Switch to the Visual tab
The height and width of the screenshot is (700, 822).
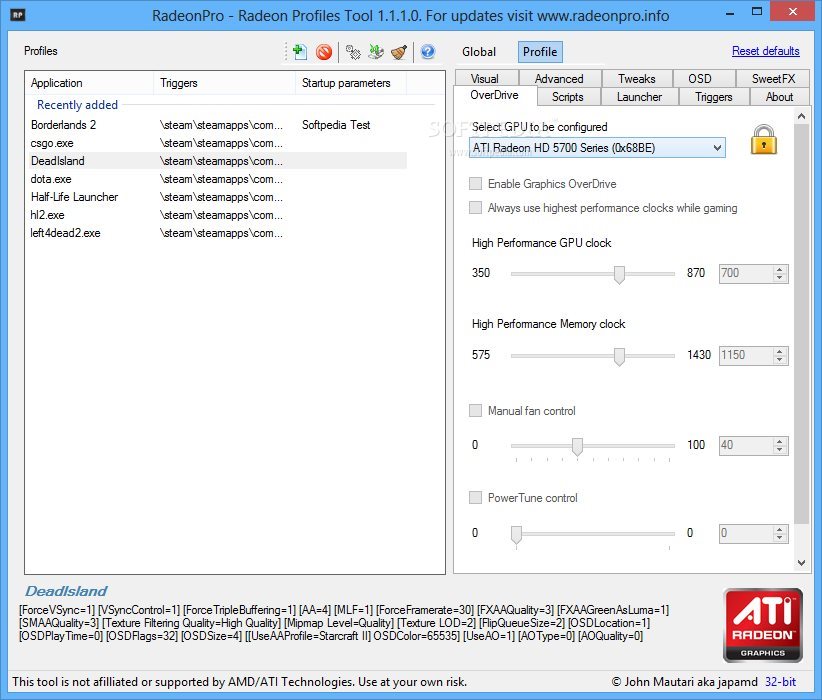[485, 79]
